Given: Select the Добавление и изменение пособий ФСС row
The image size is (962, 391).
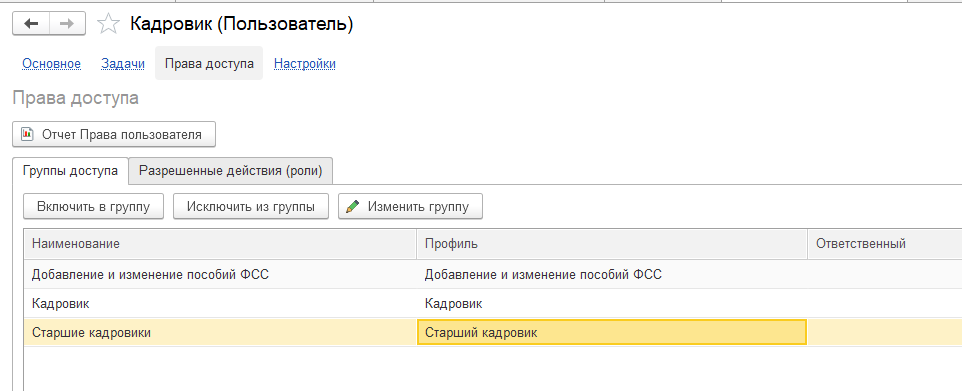Looking at the screenshot, I should point(493,274).
